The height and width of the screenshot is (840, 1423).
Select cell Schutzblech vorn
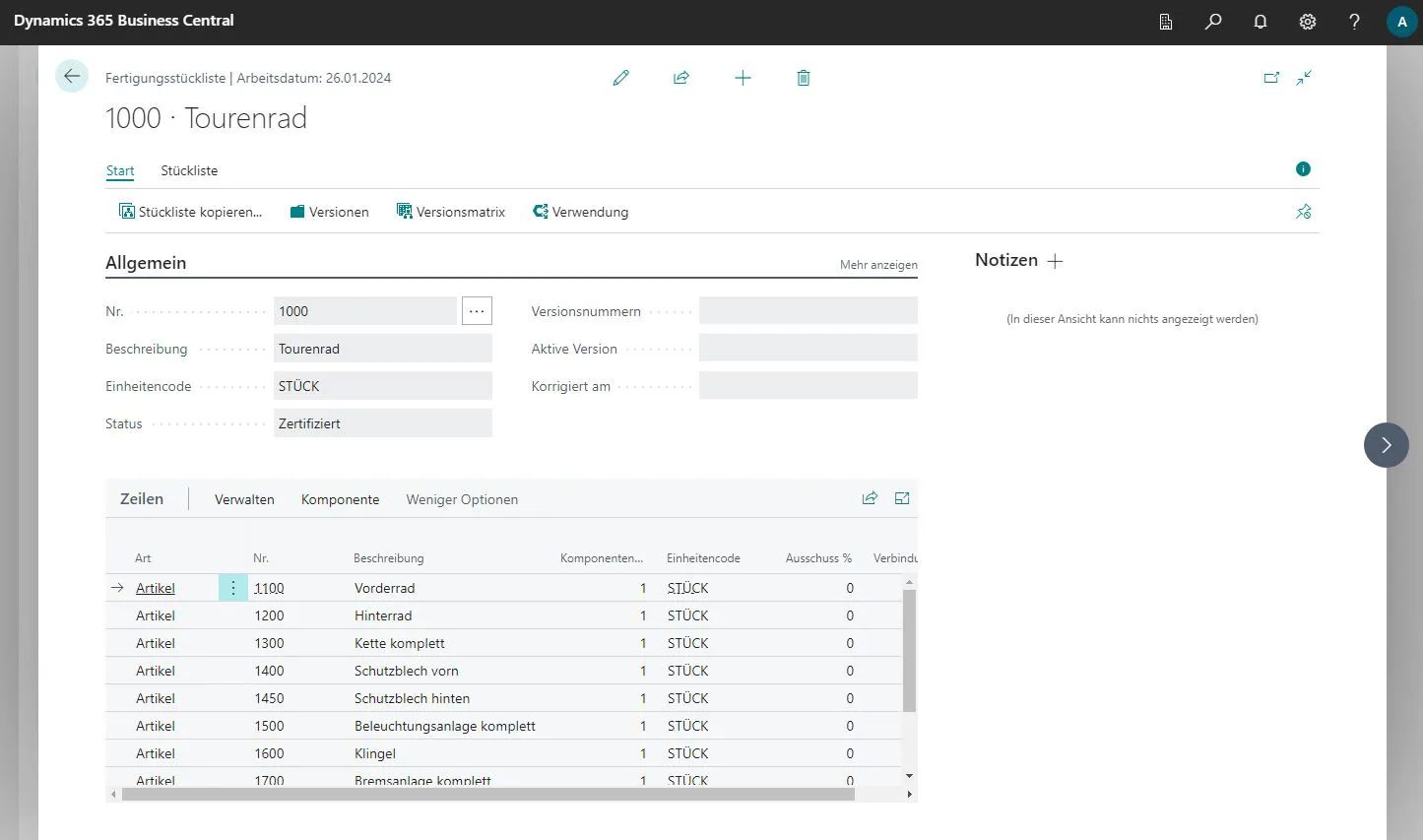tap(407, 671)
